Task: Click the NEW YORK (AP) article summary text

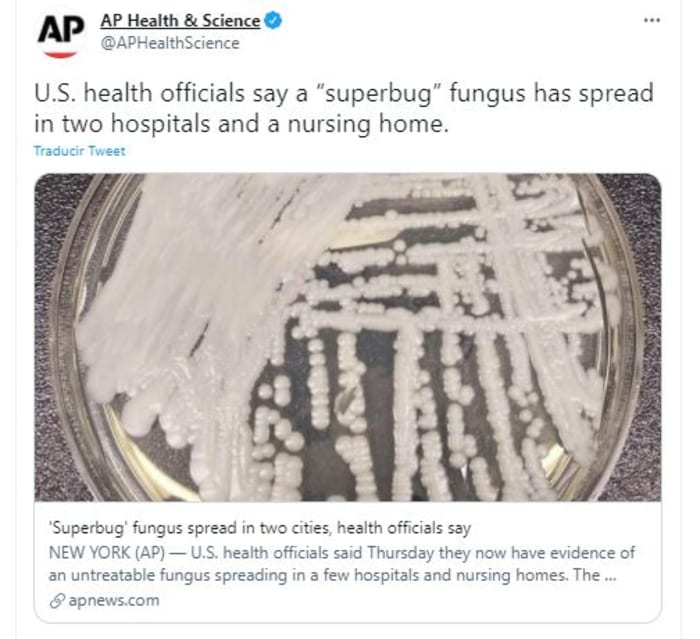Action: click(342, 564)
